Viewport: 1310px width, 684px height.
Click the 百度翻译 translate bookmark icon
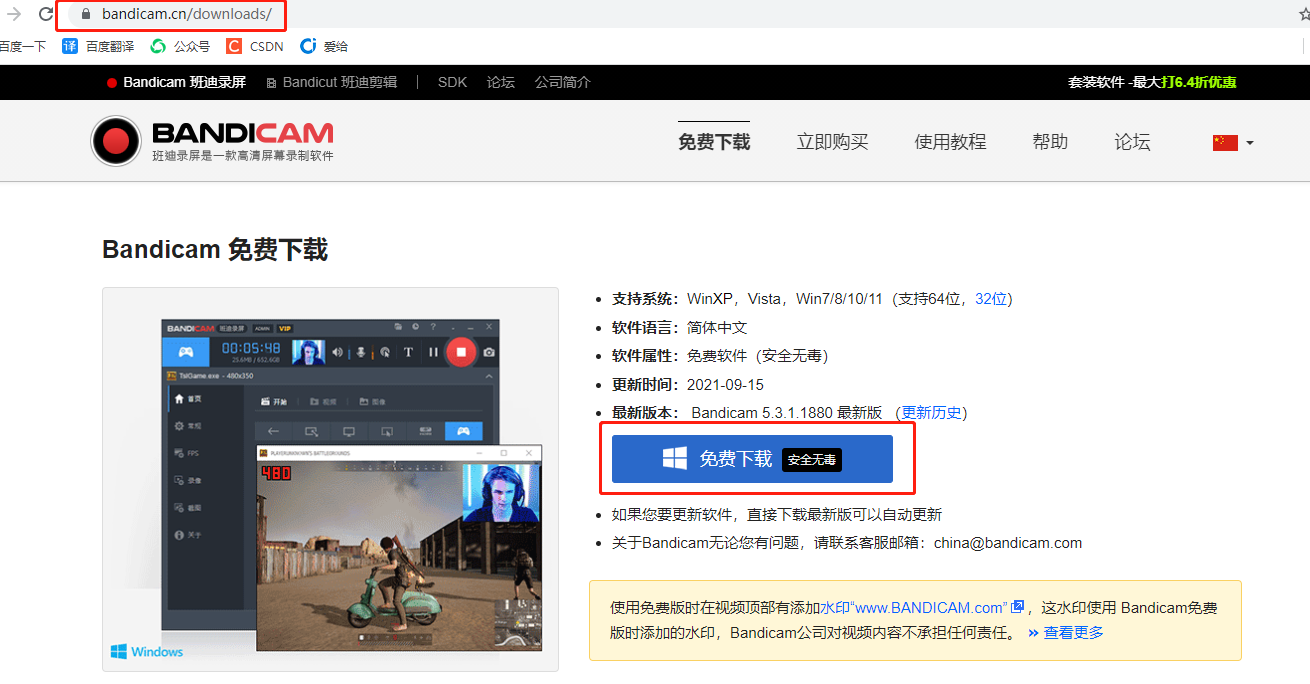click(69, 45)
